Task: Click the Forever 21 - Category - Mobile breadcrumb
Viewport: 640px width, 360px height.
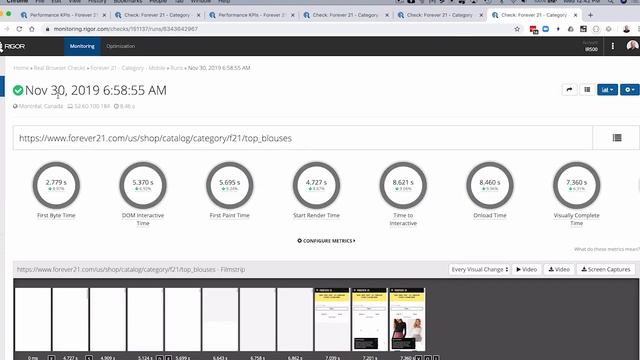Action: click(x=128, y=68)
